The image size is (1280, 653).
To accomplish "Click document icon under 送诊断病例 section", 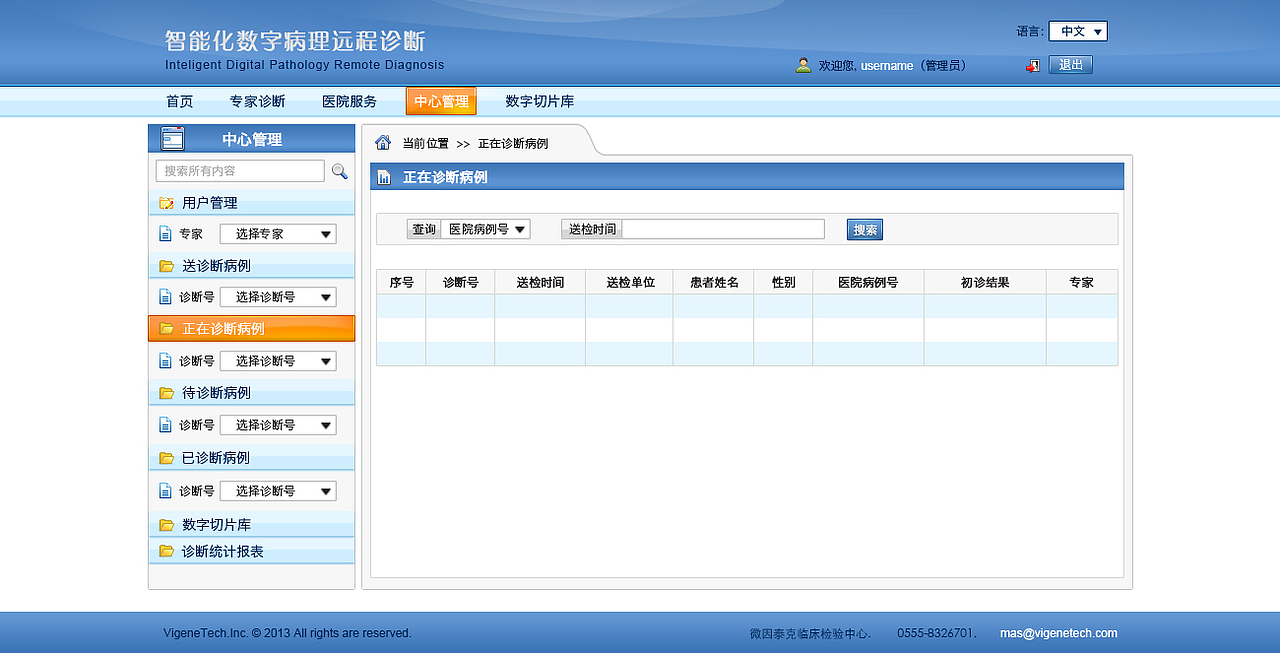I will click(166, 297).
